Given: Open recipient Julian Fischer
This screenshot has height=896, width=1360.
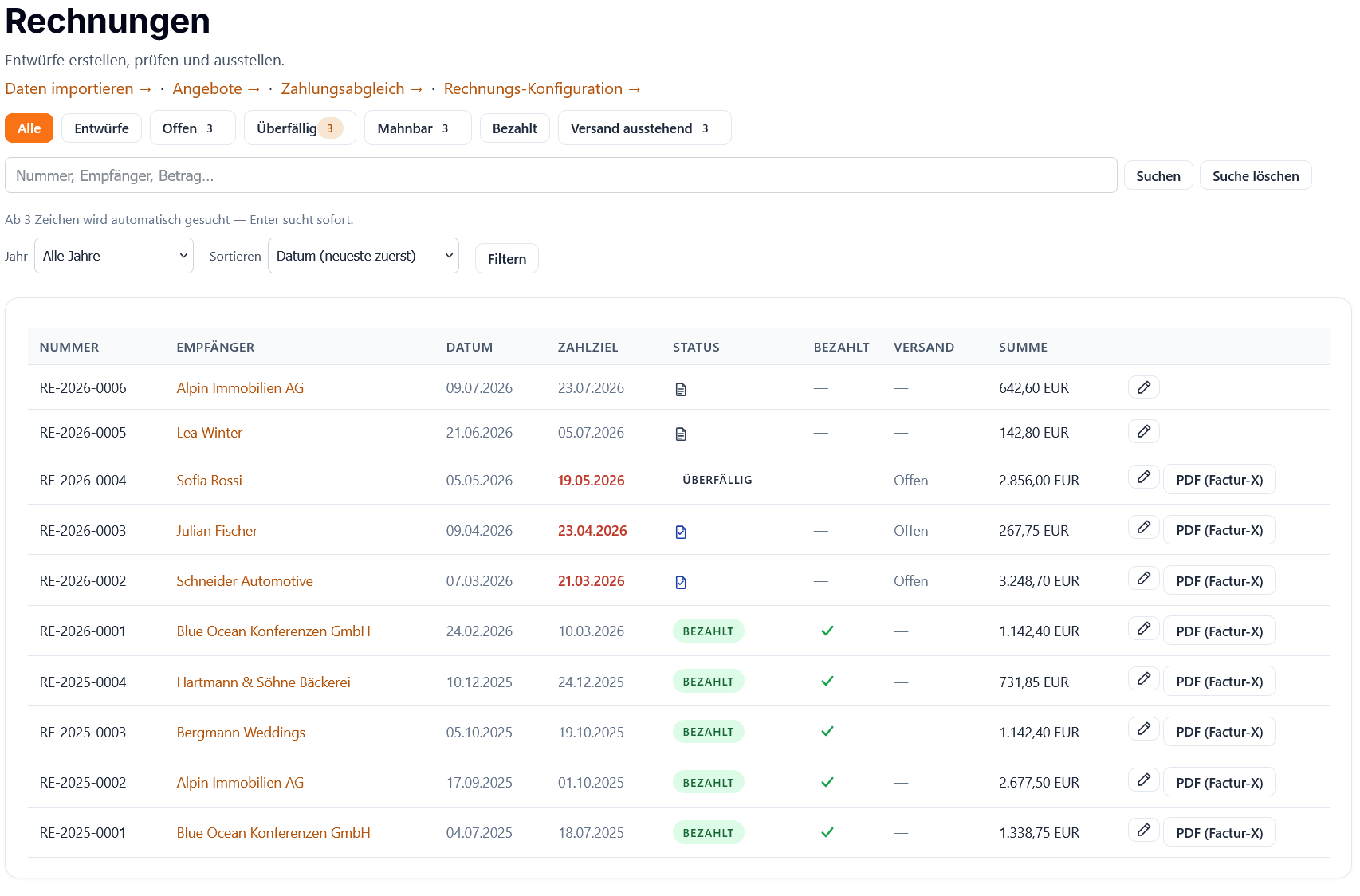Looking at the screenshot, I should point(217,531).
